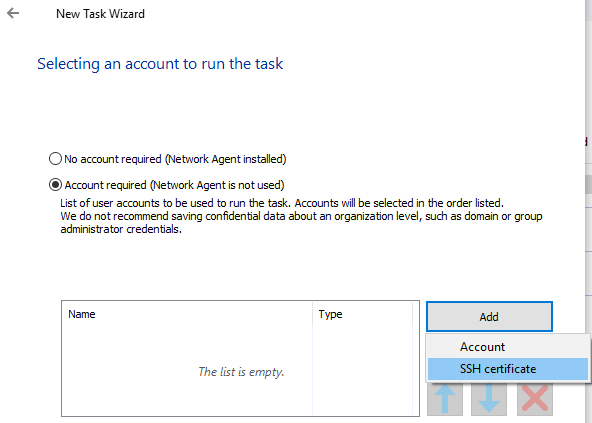Click the empty accounts list area

click(240, 370)
